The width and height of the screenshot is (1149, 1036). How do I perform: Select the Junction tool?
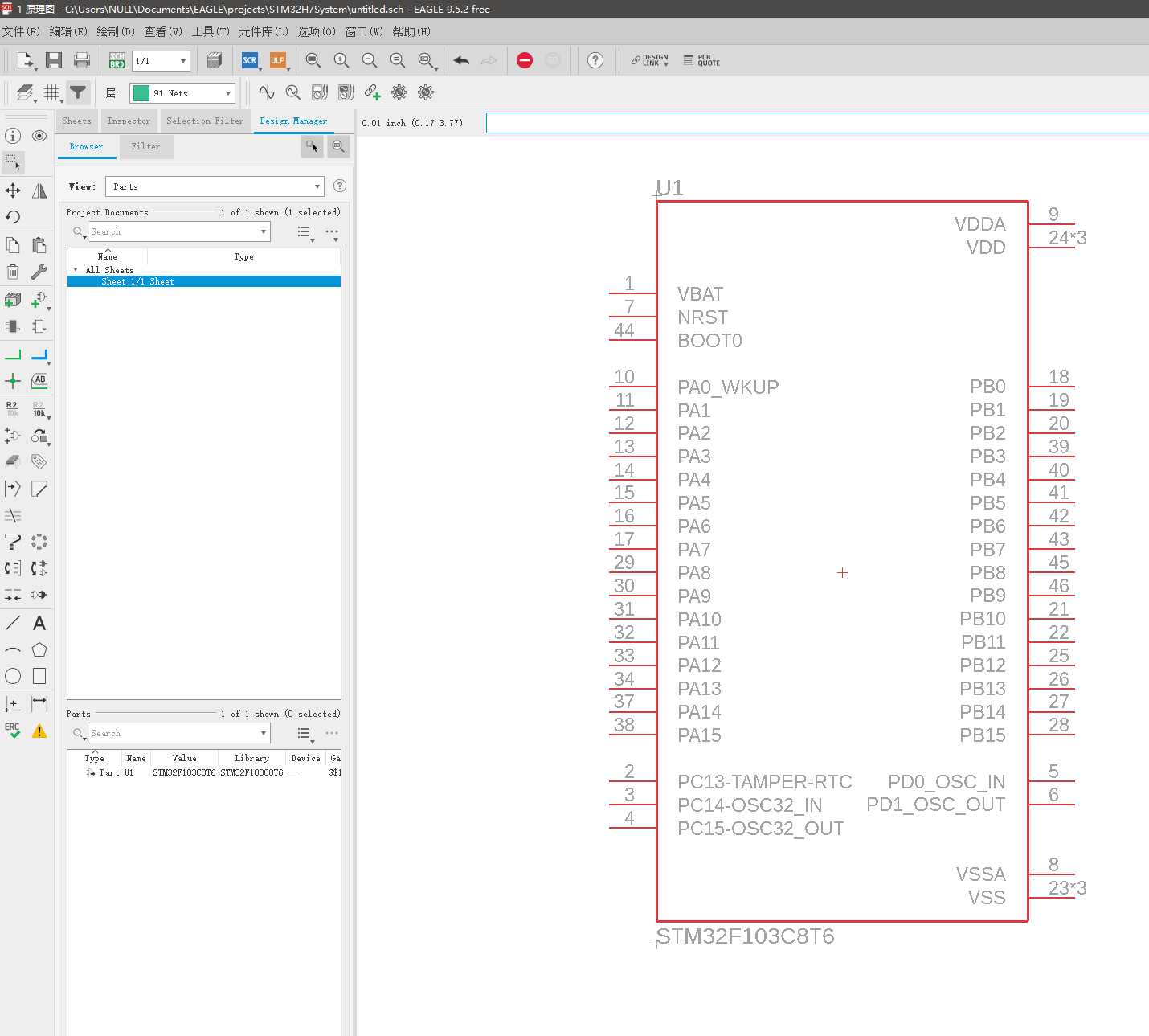[x=13, y=381]
